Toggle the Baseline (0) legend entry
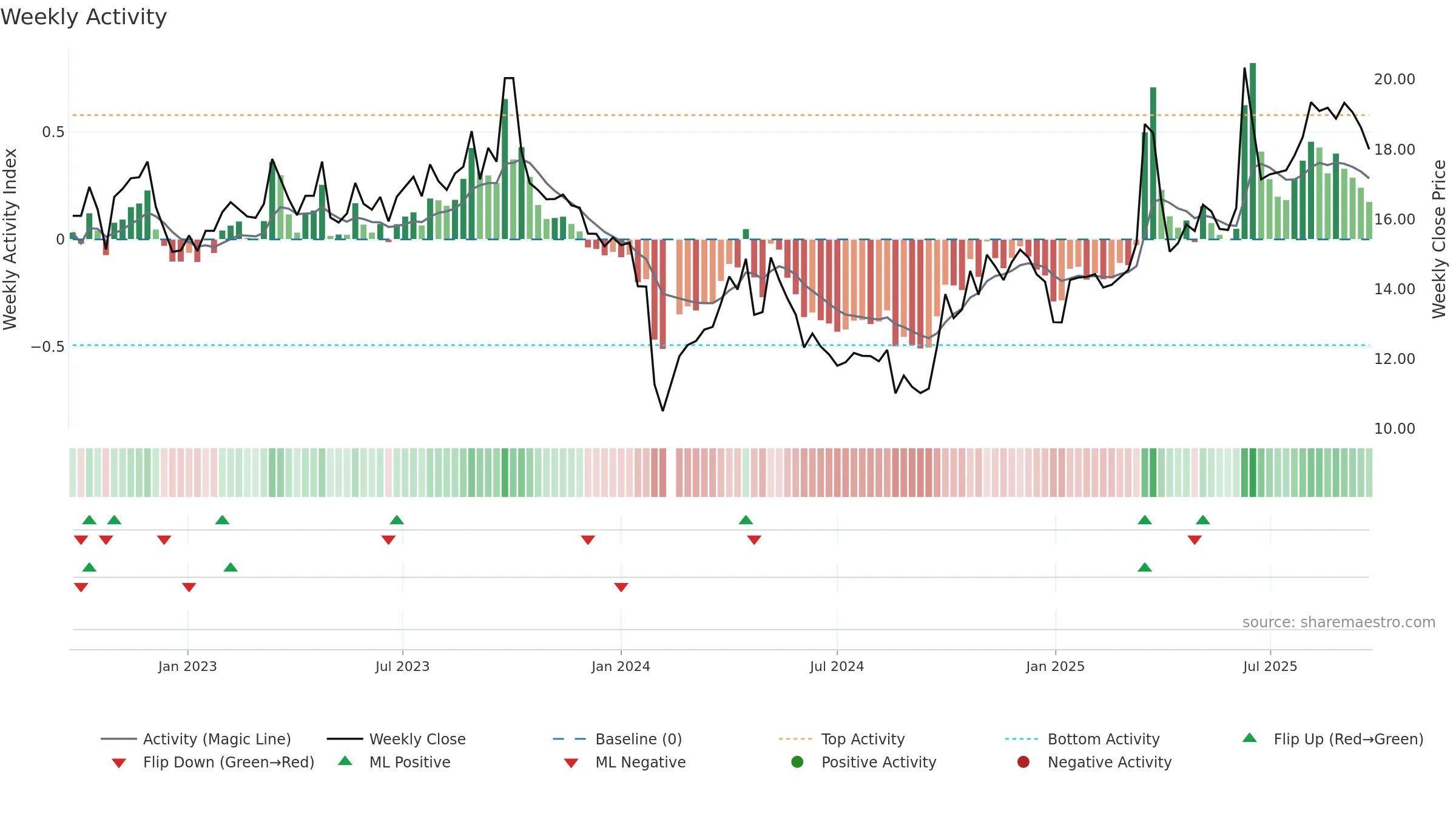1456x819 pixels. [618, 739]
